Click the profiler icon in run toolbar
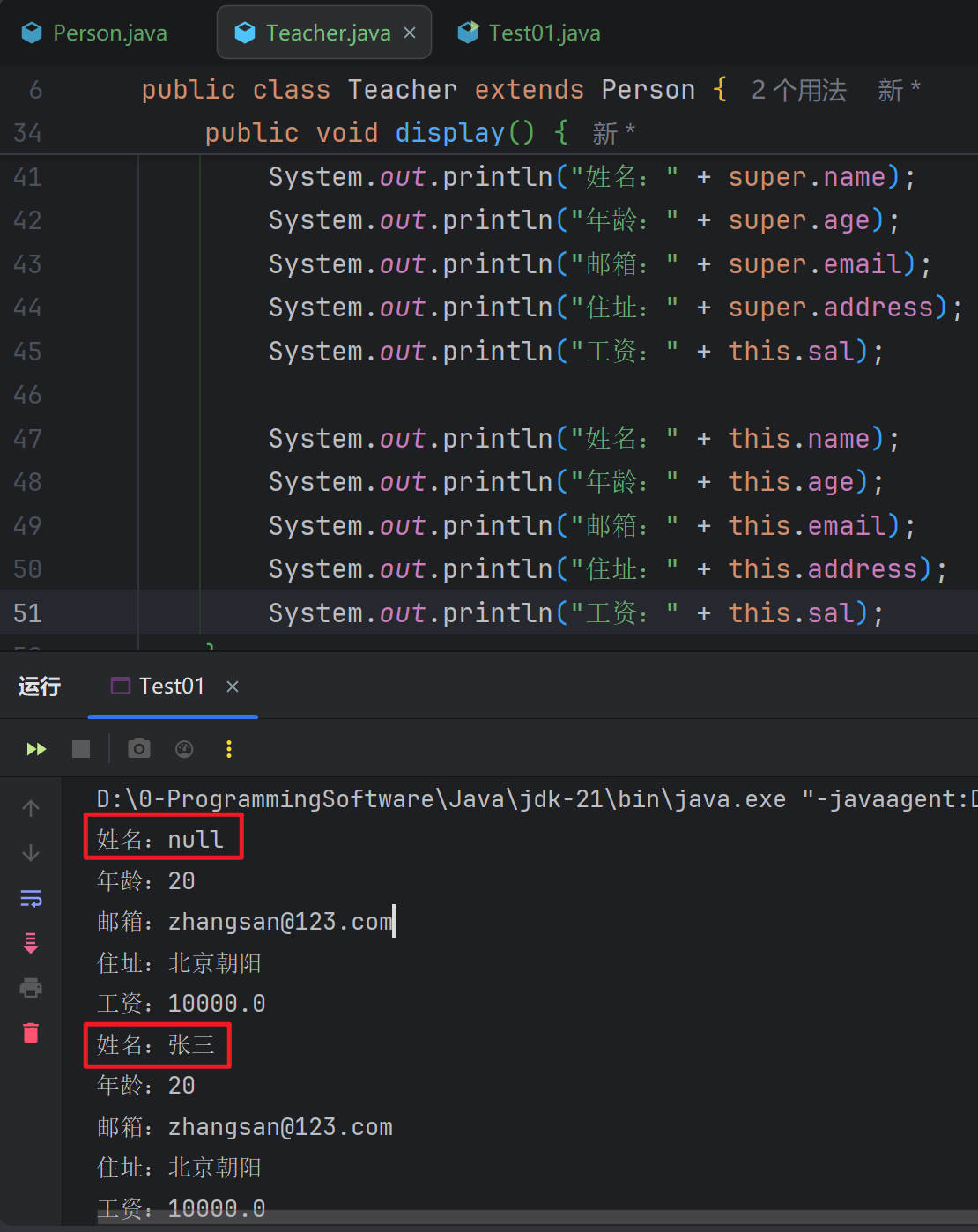This screenshot has width=978, height=1232. [x=184, y=749]
